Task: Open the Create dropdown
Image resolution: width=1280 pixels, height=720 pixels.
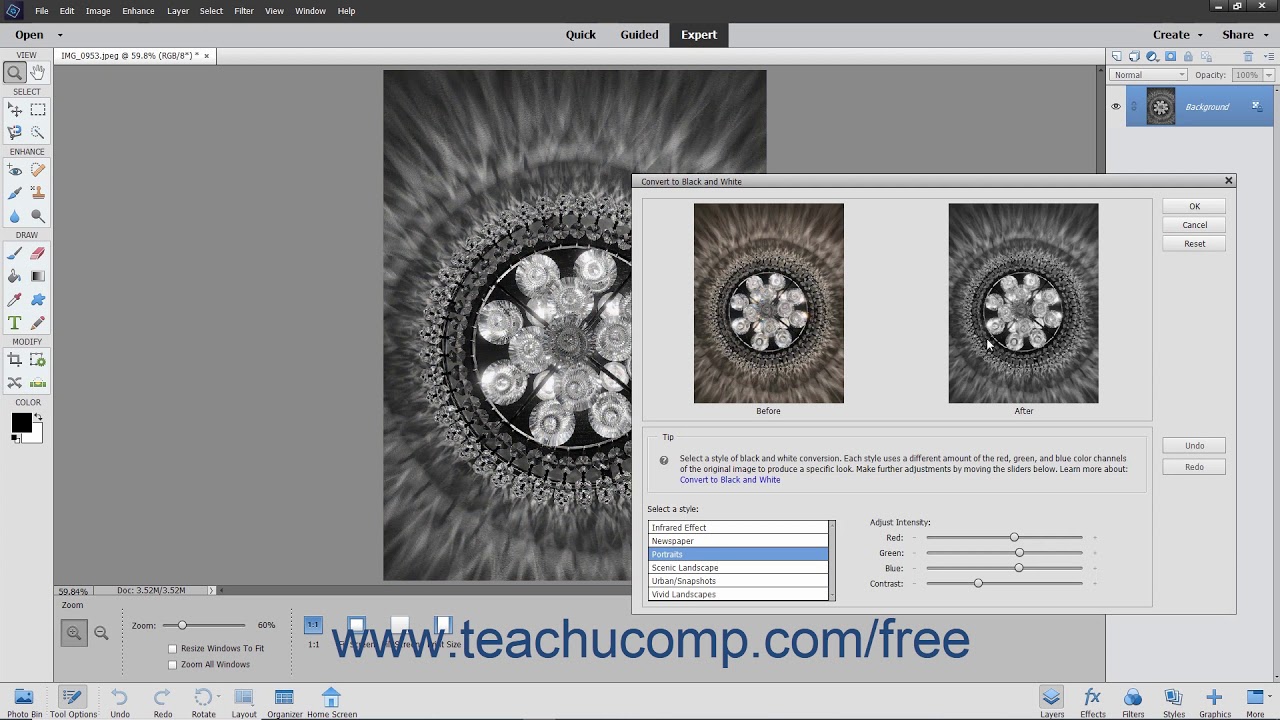Action: coord(1177,35)
